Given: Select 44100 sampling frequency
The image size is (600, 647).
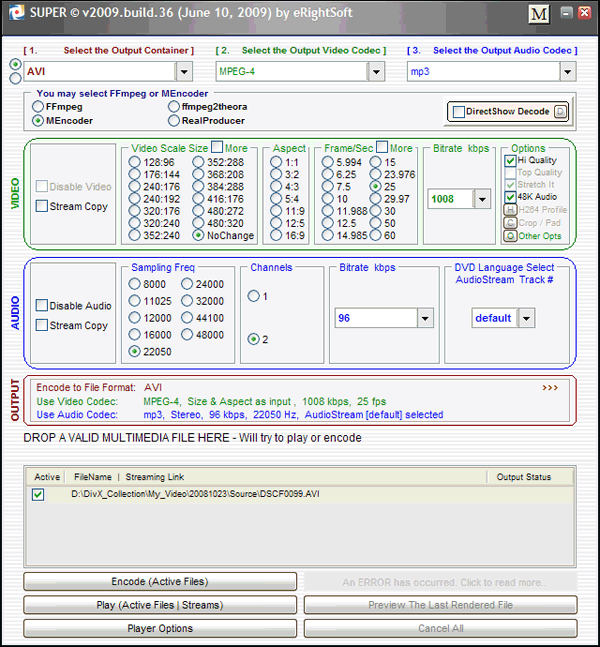Looking at the screenshot, I should click(187, 318).
